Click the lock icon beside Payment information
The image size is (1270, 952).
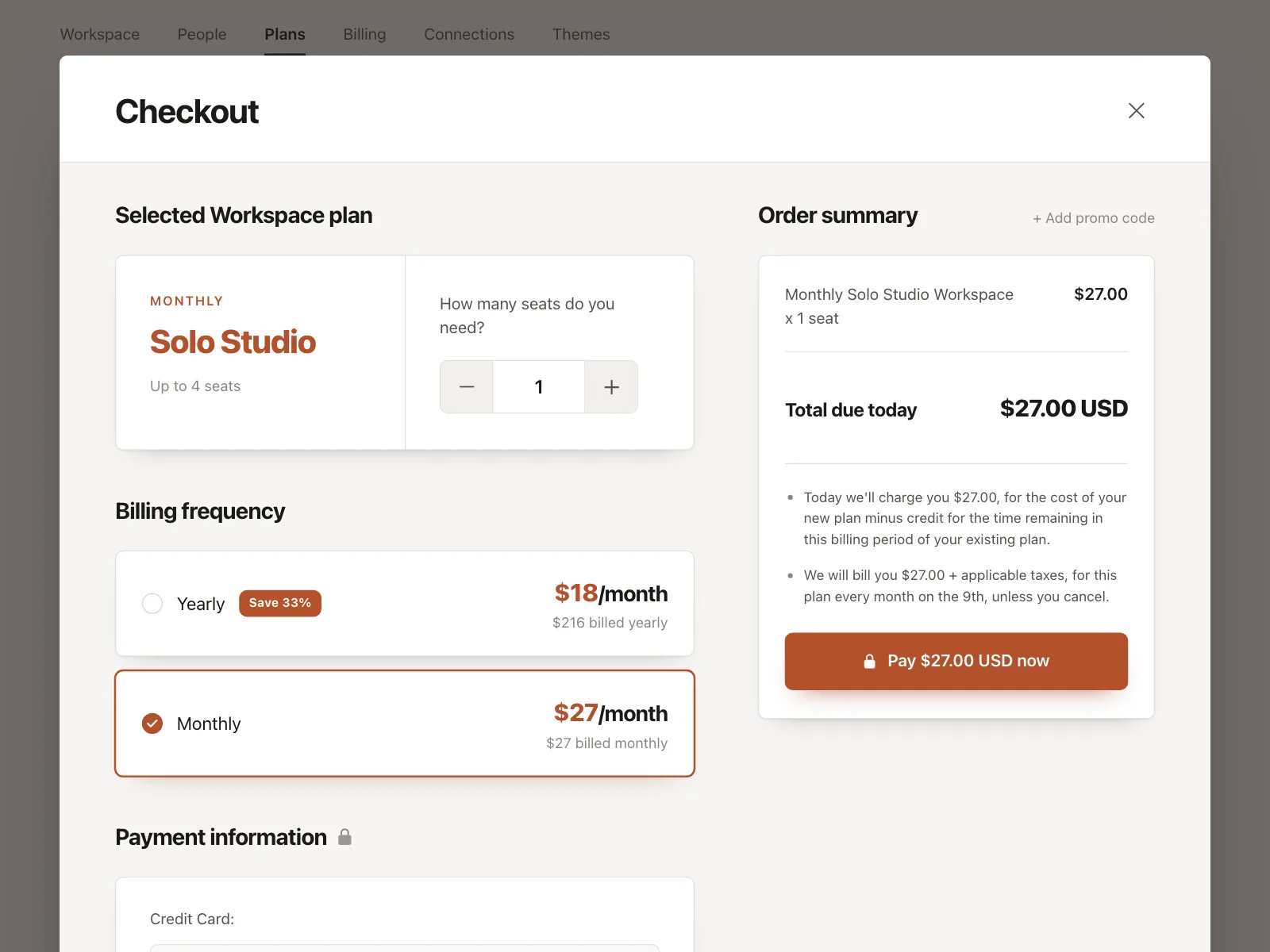(x=344, y=837)
